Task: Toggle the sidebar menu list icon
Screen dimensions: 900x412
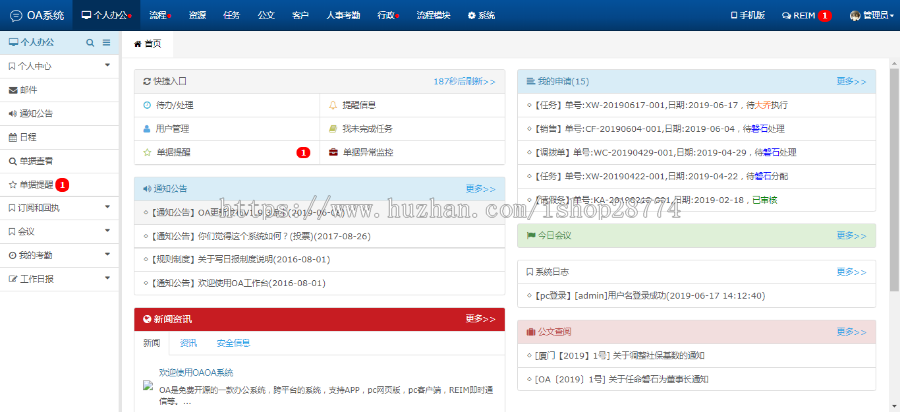Action: 107,42
